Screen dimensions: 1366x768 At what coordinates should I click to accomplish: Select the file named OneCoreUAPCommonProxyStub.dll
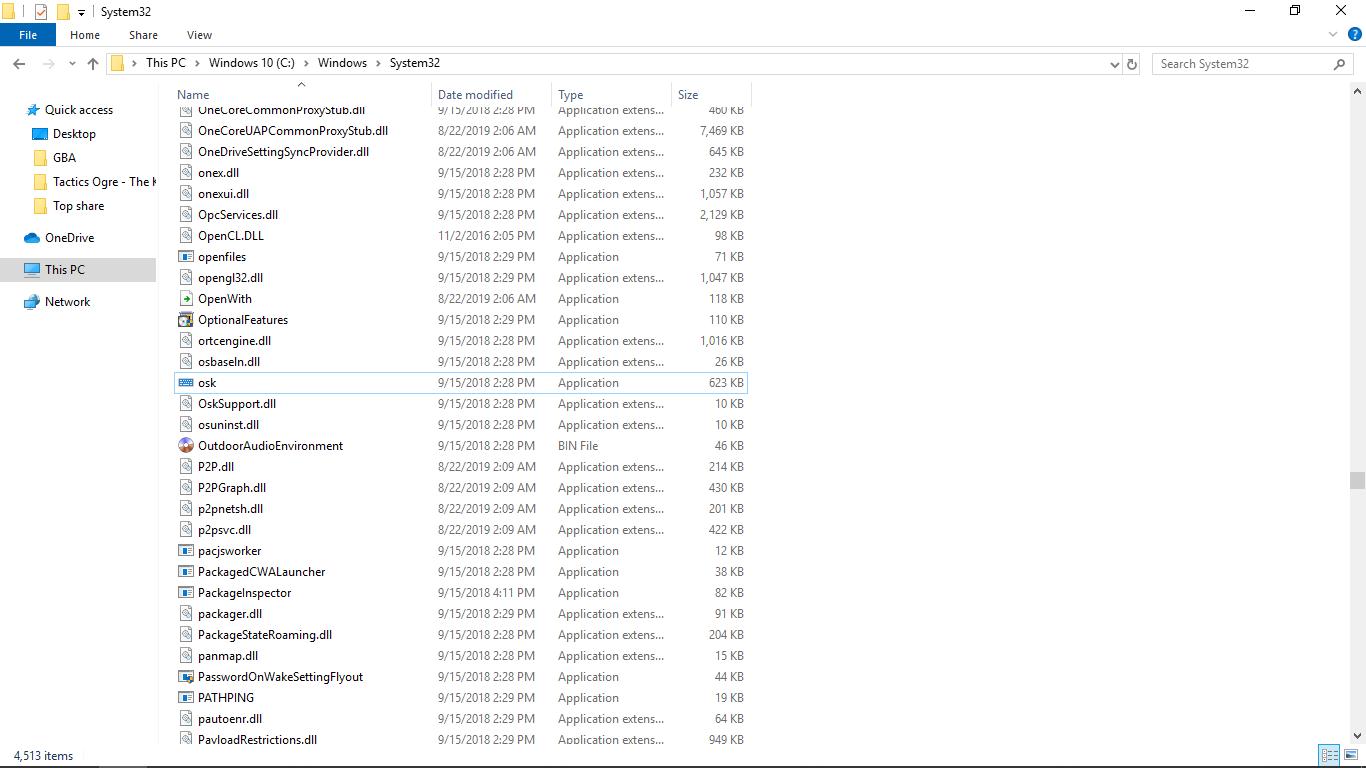point(293,131)
